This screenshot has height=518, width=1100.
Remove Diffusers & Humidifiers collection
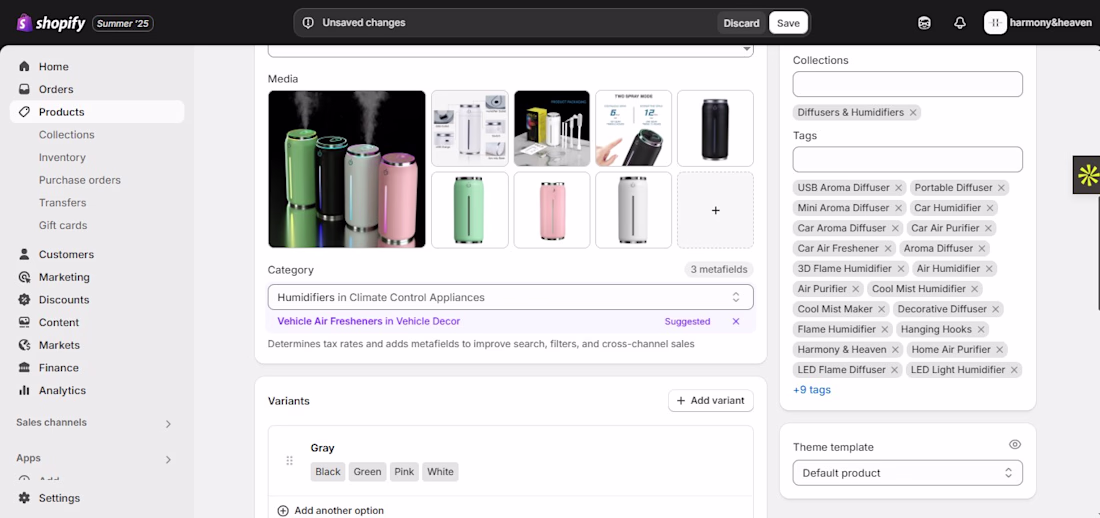[x=913, y=112]
